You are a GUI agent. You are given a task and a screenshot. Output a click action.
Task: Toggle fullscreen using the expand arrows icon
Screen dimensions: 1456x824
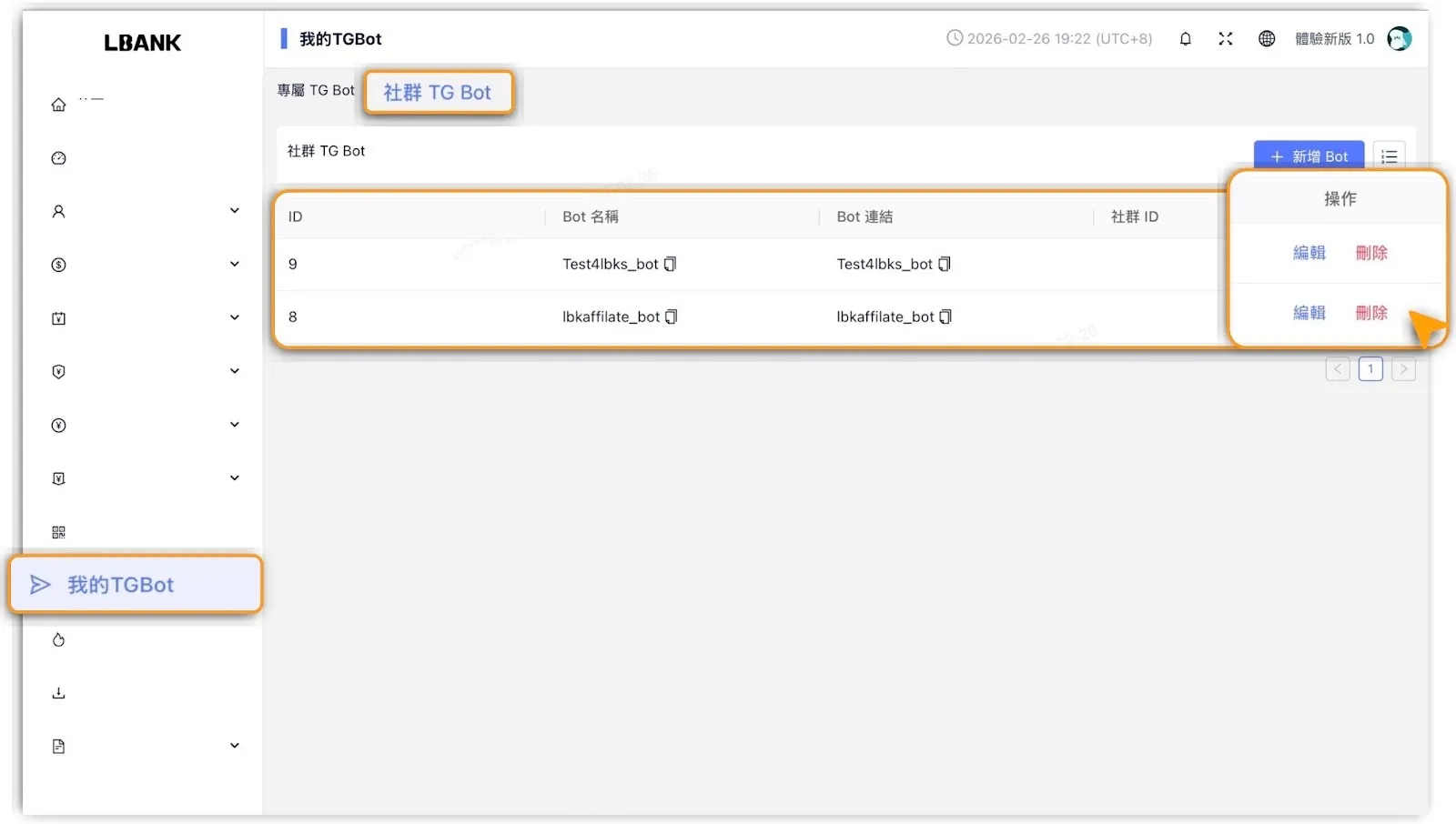pyautogui.click(x=1225, y=39)
